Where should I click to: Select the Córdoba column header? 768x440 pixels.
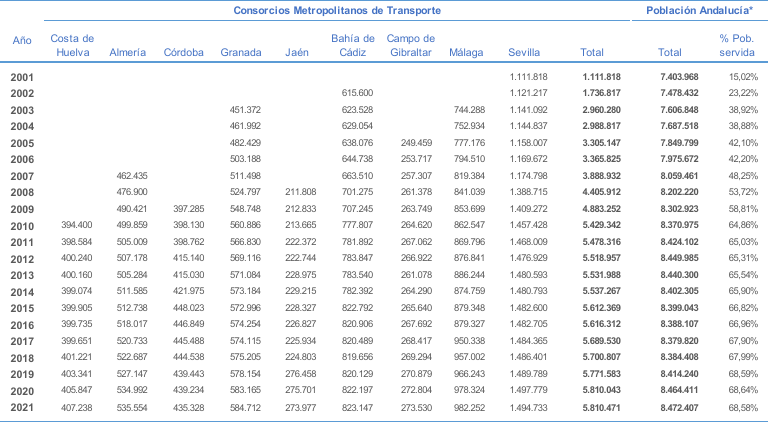pyautogui.click(x=184, y=52)
